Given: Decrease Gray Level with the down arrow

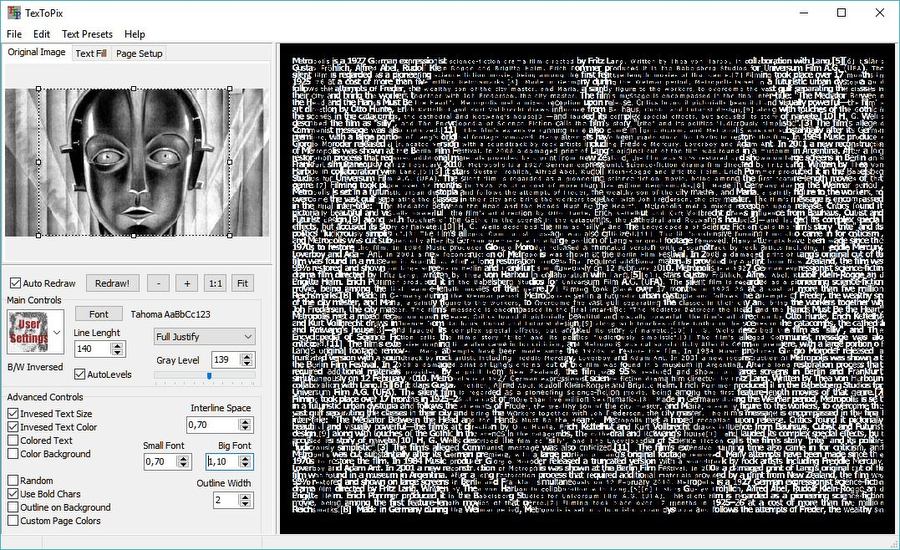Looking at the screenshot, I should (247, 363).
